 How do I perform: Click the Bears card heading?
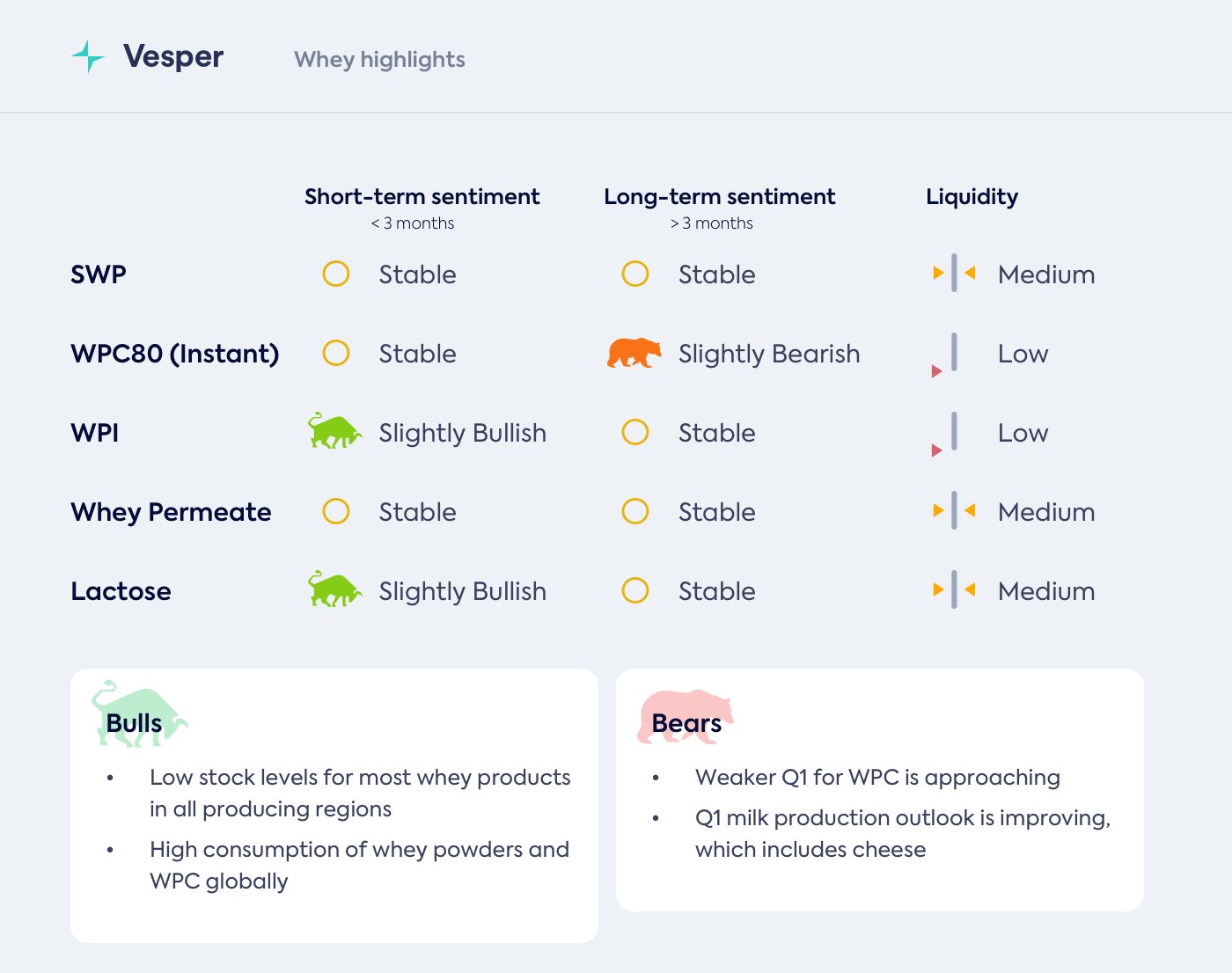[x=686, y=723]
